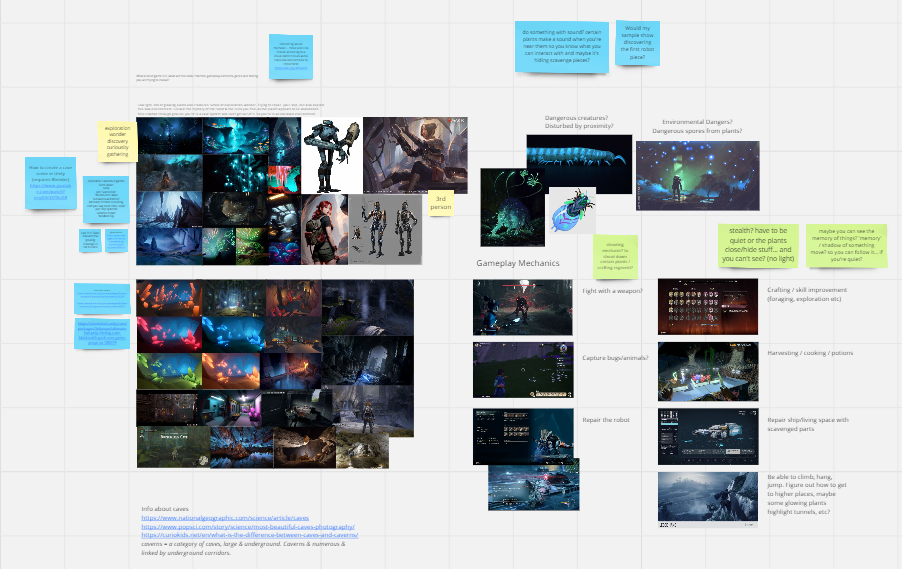The image size is (902, 569).
Task: Click the glowing blue centipede creature image
Action: [579, 154]
